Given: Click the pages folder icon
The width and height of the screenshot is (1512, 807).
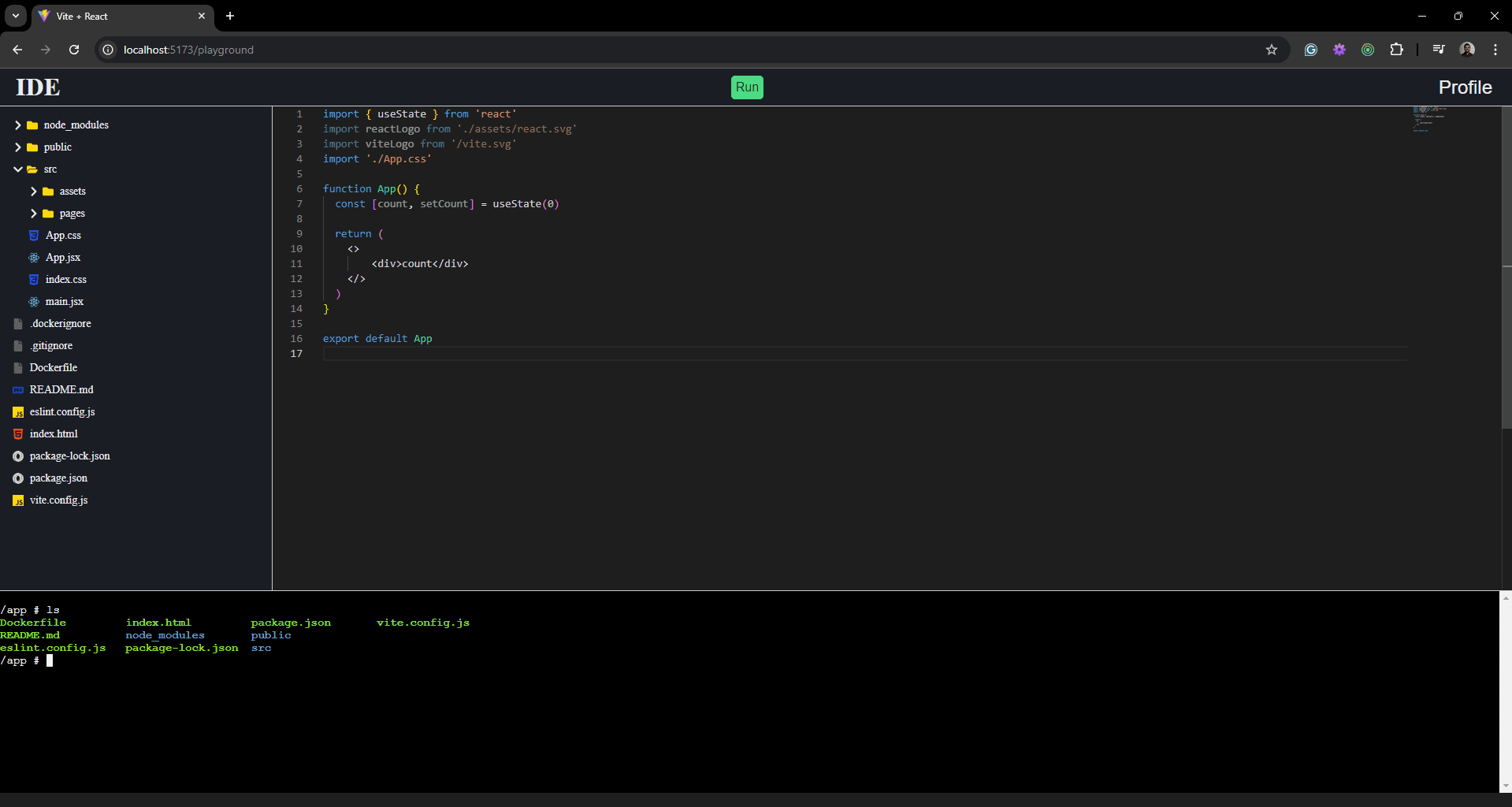Looking at the screenshot, I should point(48,214).
